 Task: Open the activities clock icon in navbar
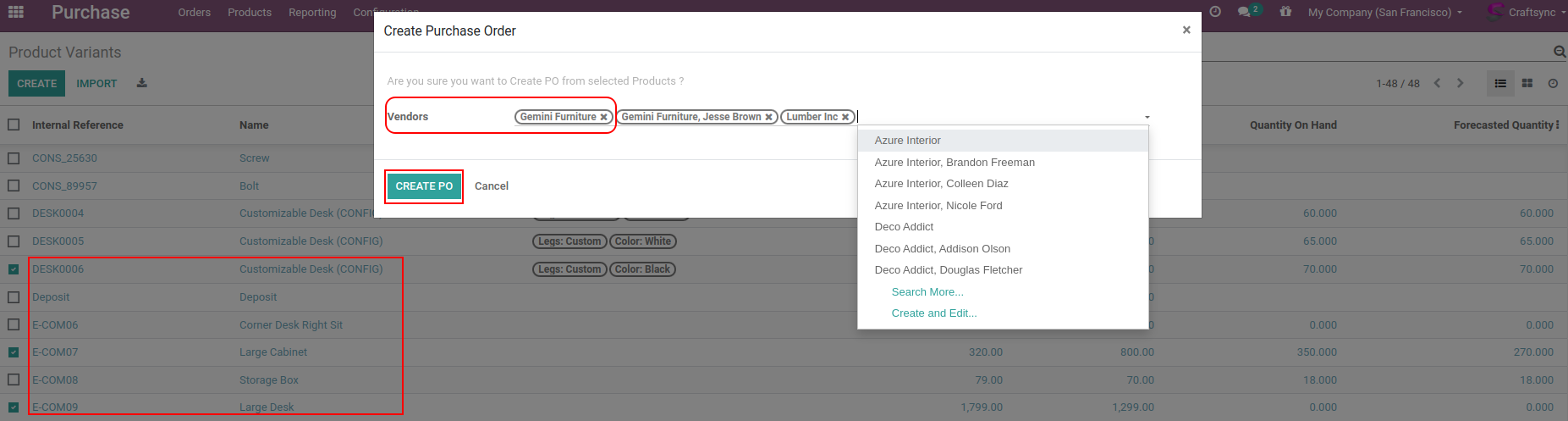[x=1215, y=12]
